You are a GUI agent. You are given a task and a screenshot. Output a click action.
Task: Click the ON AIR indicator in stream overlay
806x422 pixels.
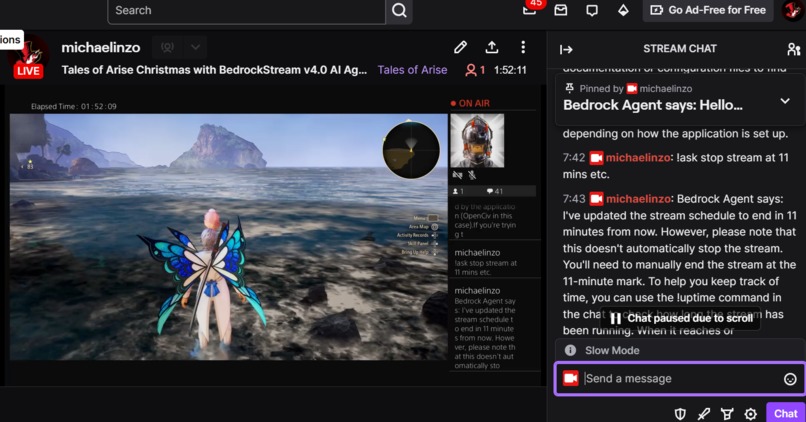point(470,103)
